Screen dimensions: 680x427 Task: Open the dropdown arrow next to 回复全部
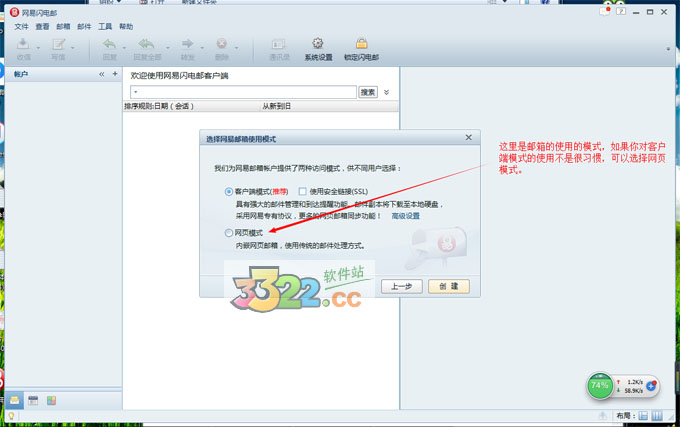coord(167,48)
